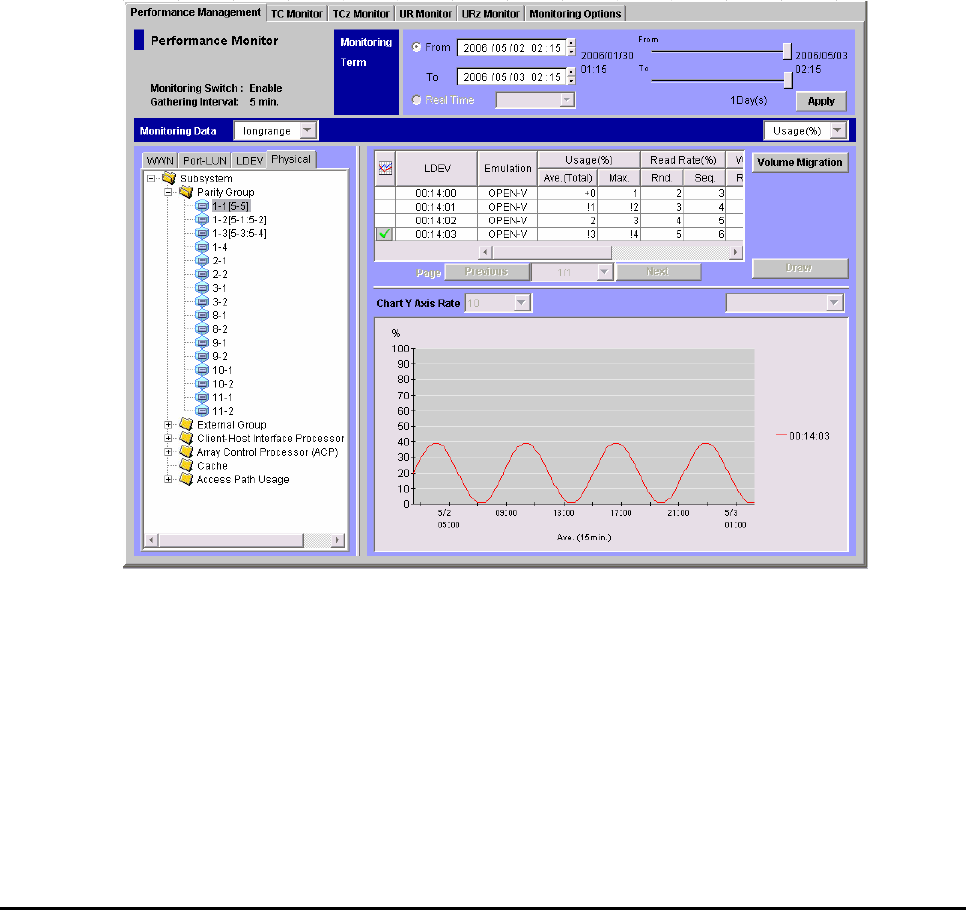Select the From radio button

[x=416, y=48]
